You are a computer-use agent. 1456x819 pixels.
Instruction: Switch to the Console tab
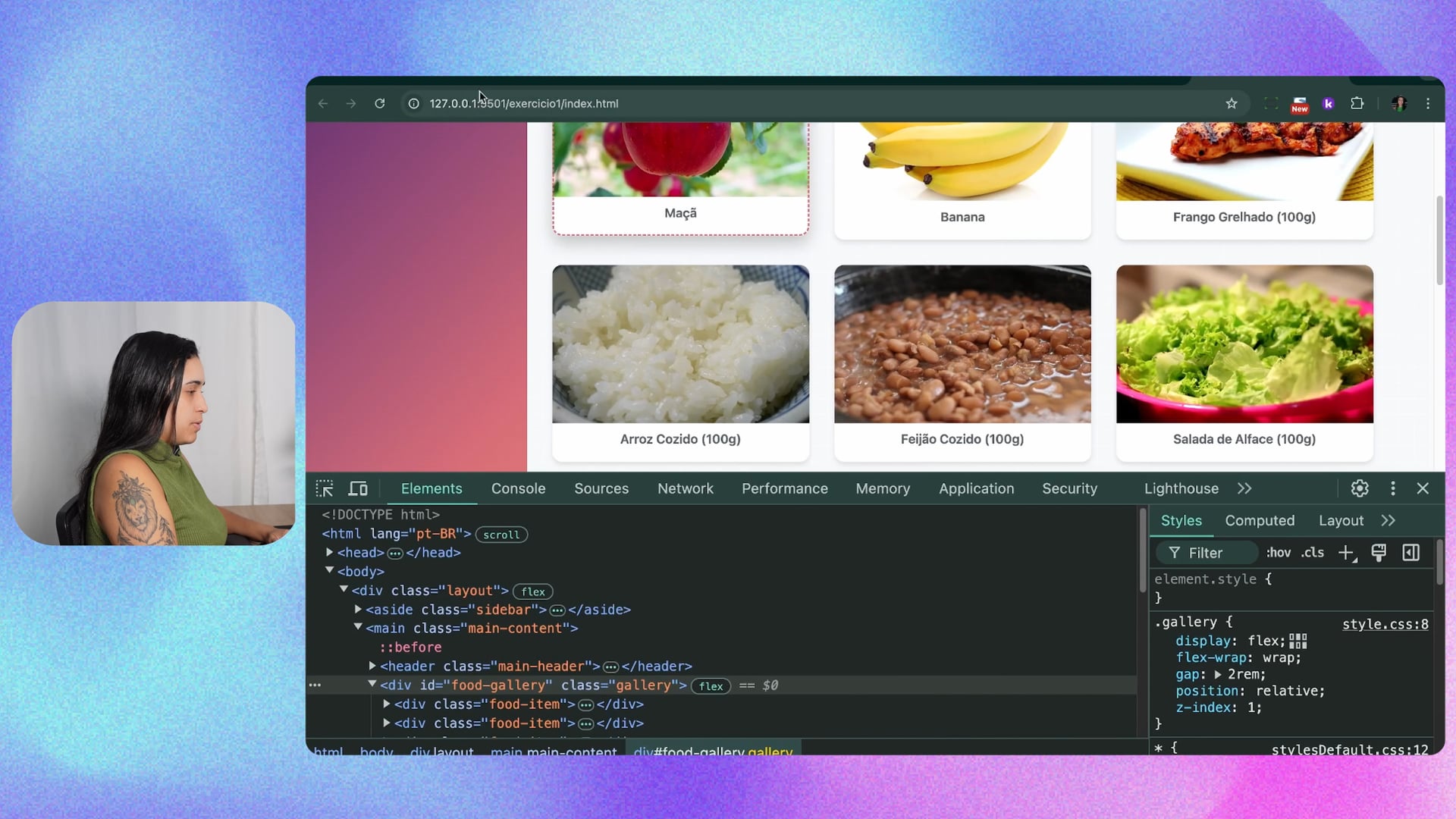tap(518, 488)
